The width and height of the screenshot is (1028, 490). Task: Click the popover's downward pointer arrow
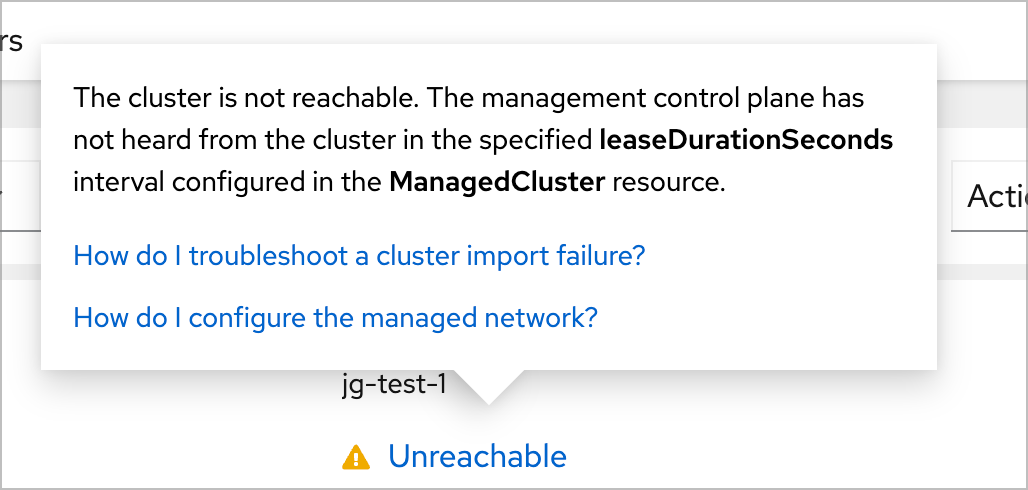[488, 386]
